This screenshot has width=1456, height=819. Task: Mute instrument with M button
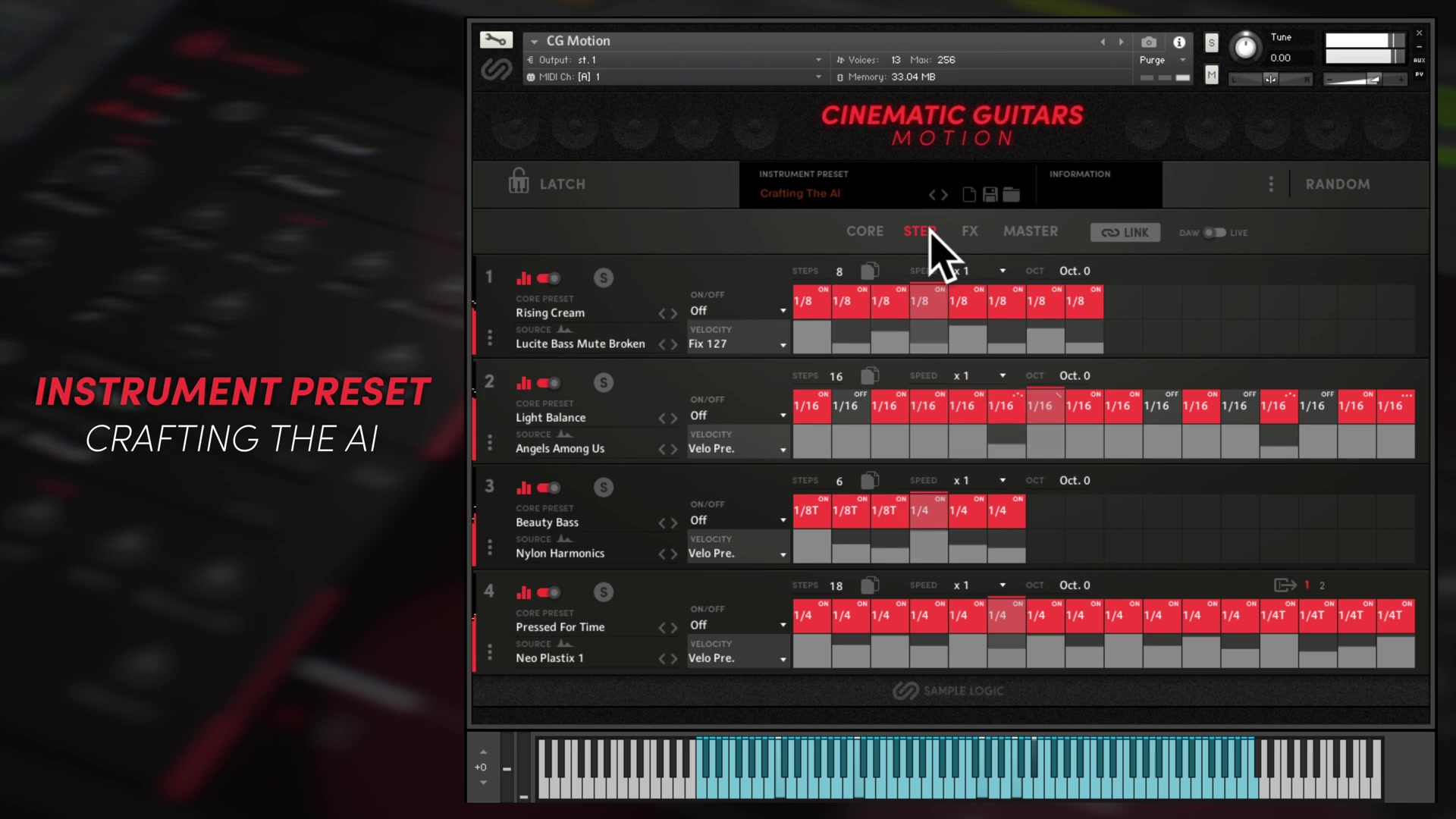point(1211,75)
